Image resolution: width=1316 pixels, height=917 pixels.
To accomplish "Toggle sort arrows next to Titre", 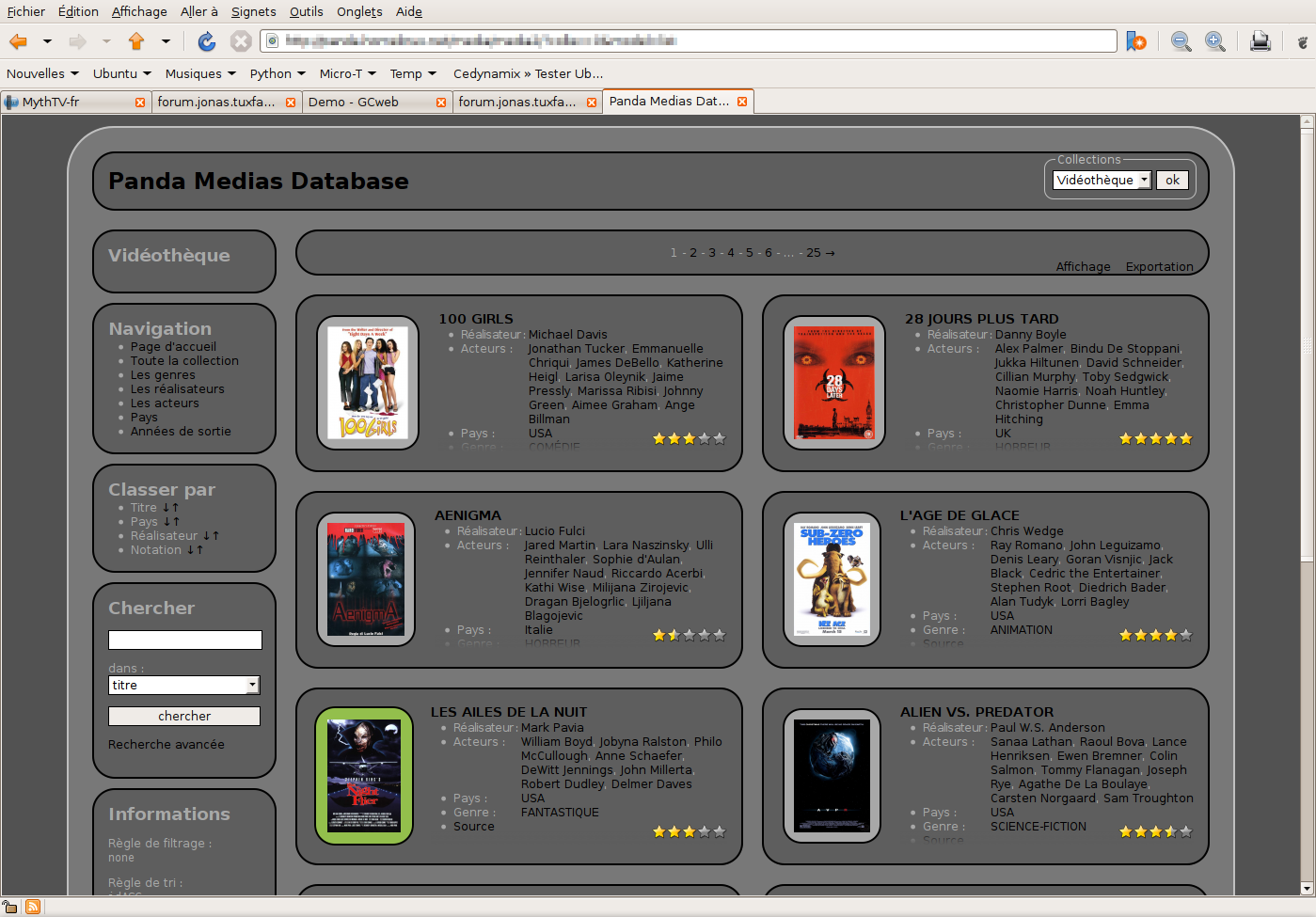I will click(x=170, y=508).
